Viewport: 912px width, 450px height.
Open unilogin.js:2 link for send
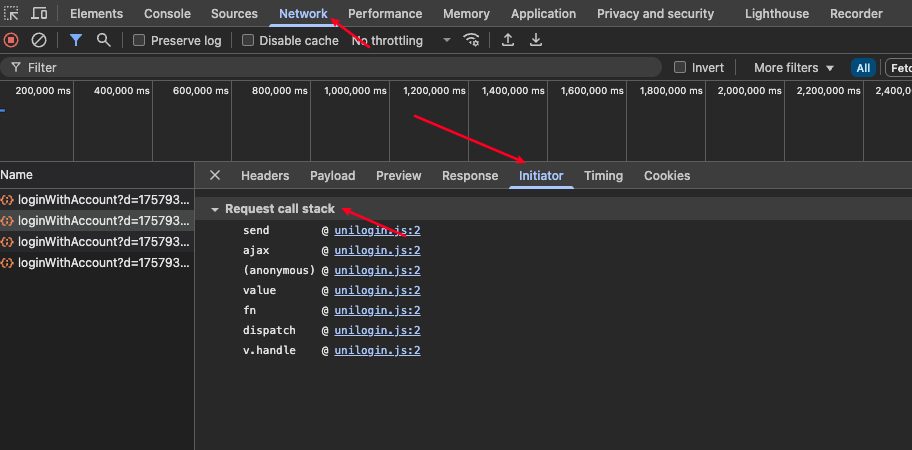pos(377,230)
